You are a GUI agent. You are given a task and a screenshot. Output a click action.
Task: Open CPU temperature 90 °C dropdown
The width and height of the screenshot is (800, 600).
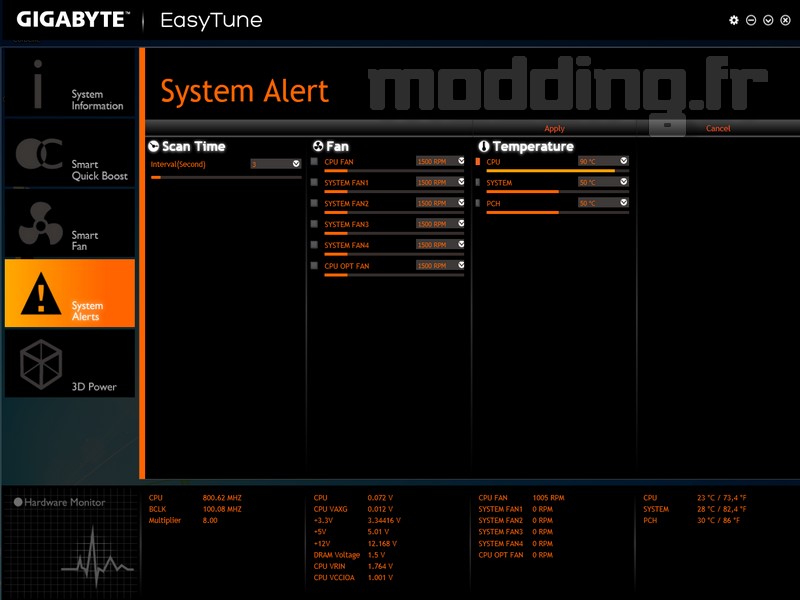(603, 161)
